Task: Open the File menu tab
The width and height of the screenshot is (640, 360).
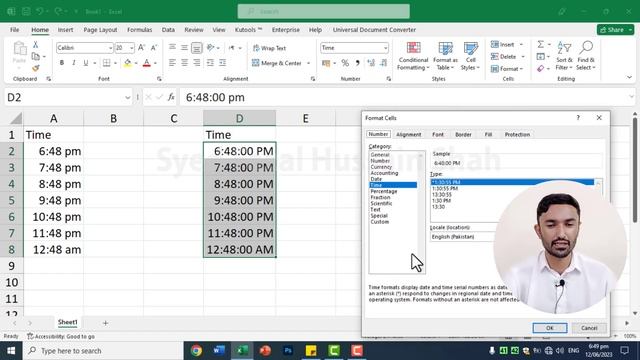Action: [15, 30]
